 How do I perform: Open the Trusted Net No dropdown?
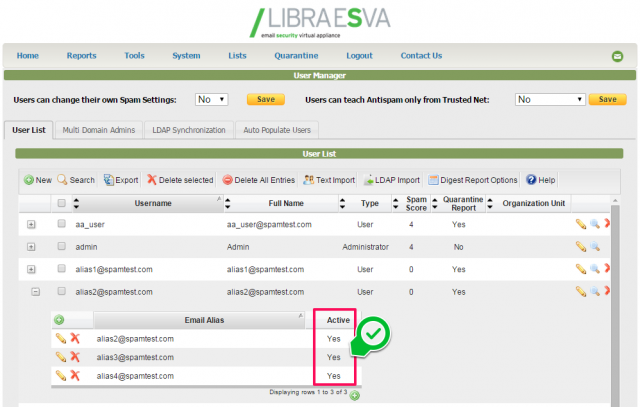[550, 100]
